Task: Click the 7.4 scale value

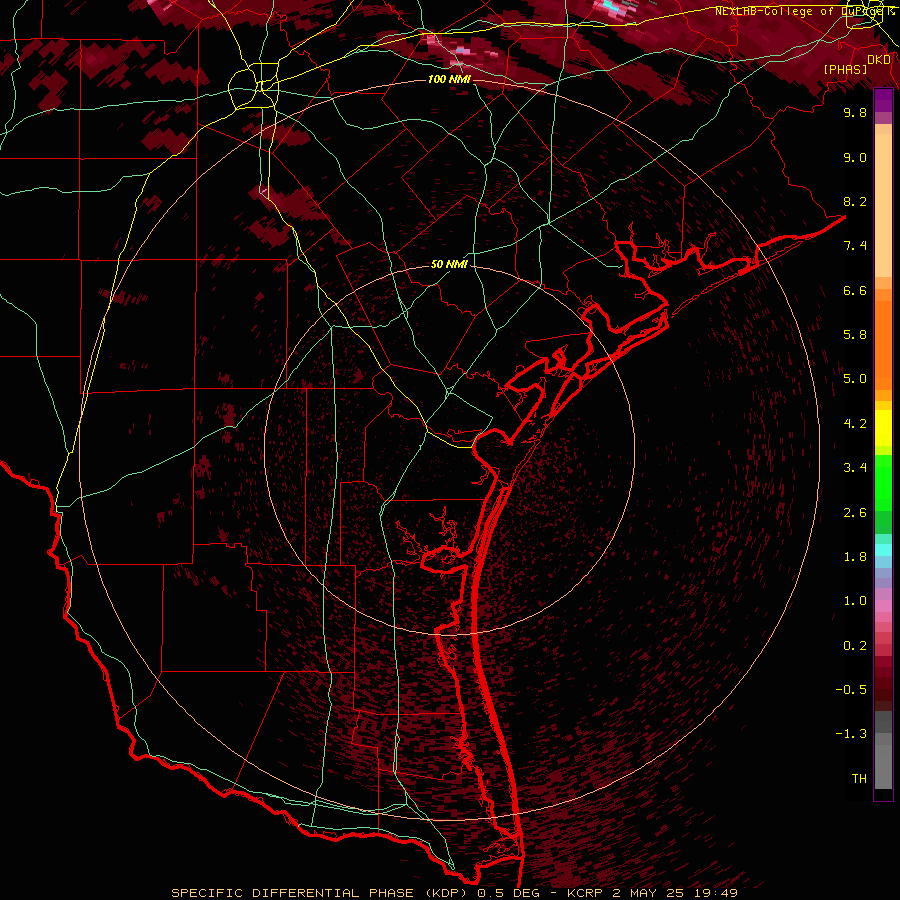Action: click(x=855, y=246)
